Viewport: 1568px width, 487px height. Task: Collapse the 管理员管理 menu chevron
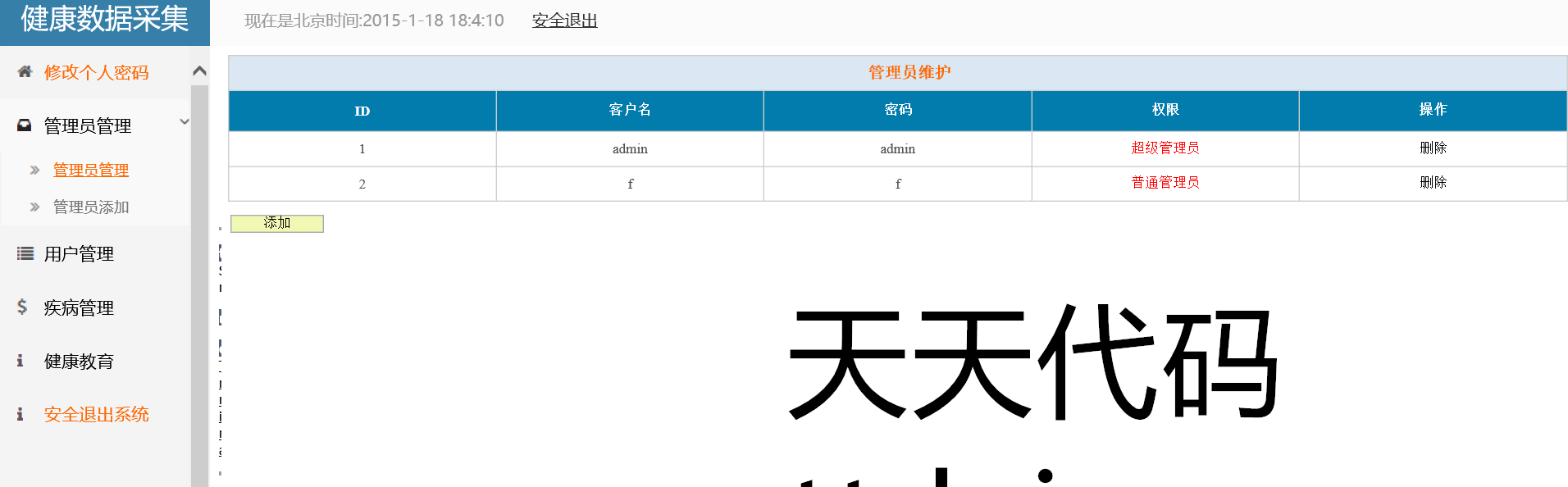click(x=184, y=122)
